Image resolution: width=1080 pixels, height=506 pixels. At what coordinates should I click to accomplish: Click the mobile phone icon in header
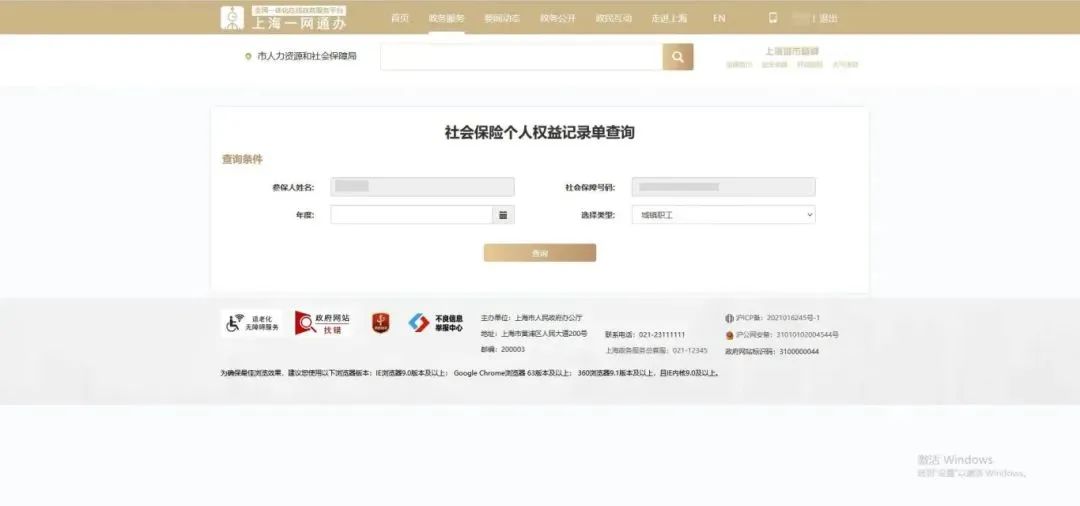click(x=772, y=18)
